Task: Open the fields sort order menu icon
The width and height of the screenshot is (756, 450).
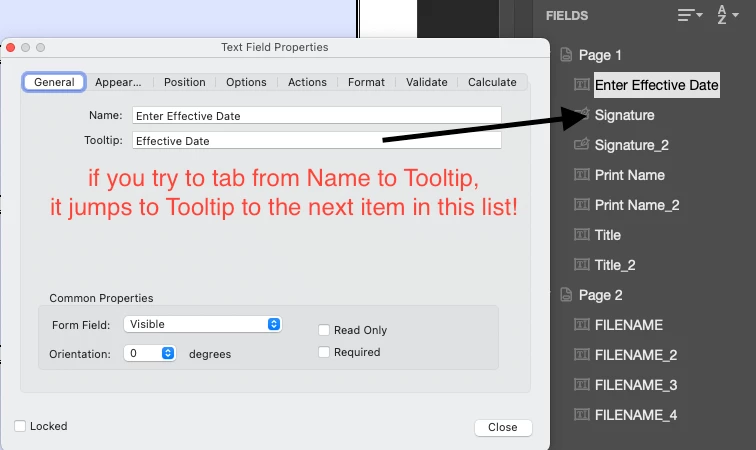Action: (x=689, y=15)
